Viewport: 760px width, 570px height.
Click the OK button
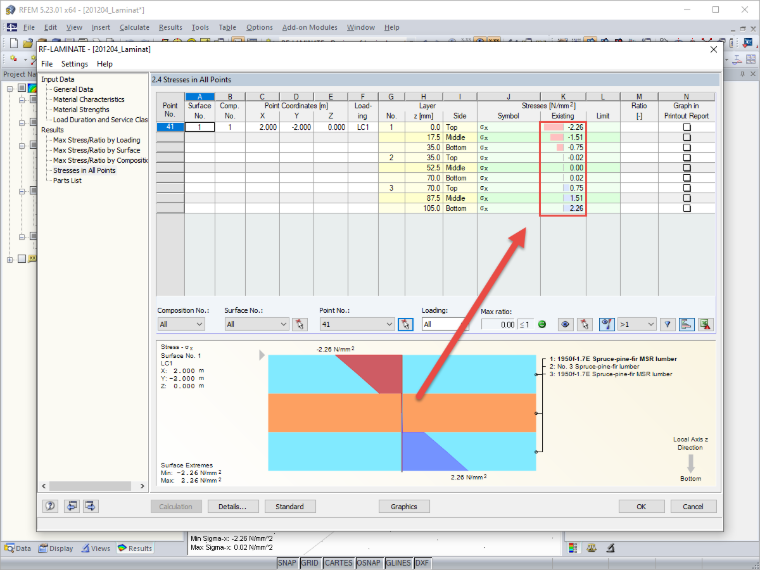click(x=641, y=506)
